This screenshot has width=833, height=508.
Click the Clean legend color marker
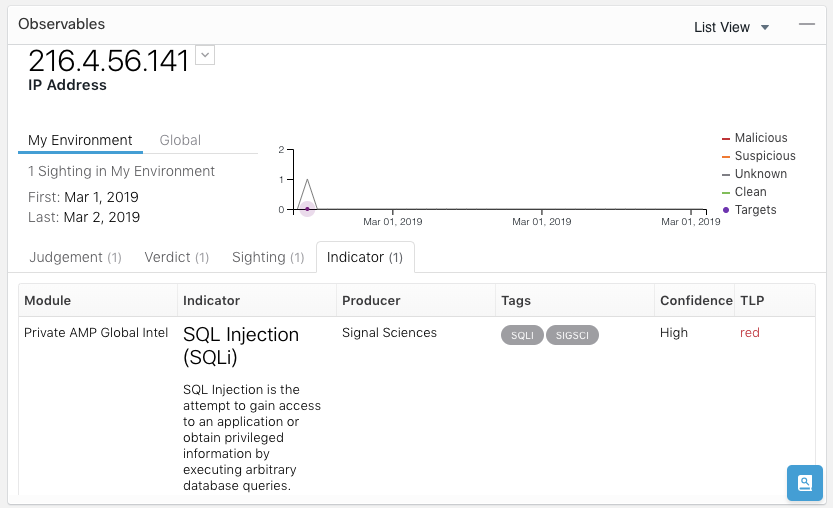[726, 192]
